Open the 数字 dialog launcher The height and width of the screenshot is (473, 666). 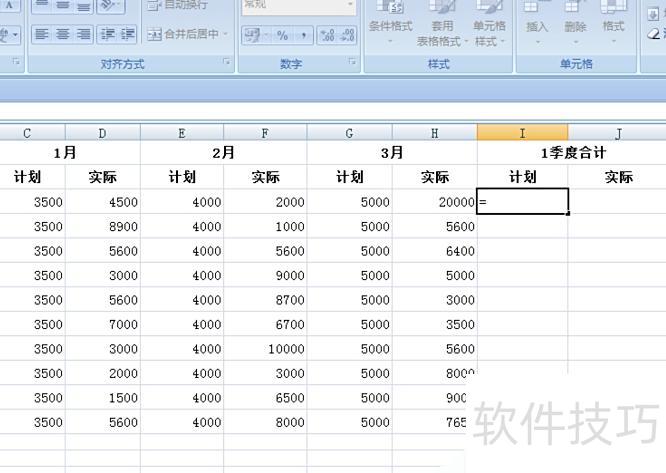click(352, 62)
